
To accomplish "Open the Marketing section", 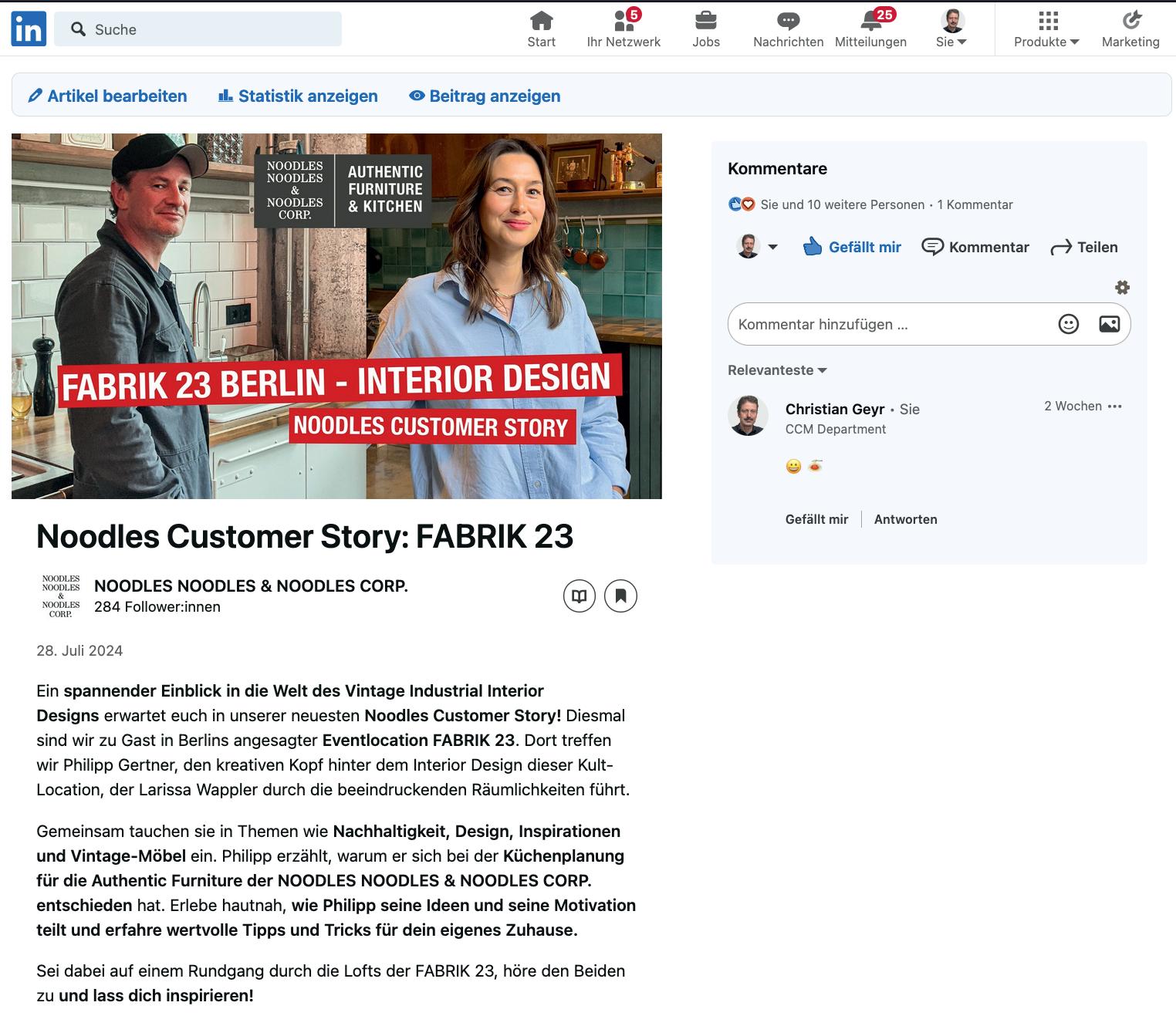I will point(1130,29).
